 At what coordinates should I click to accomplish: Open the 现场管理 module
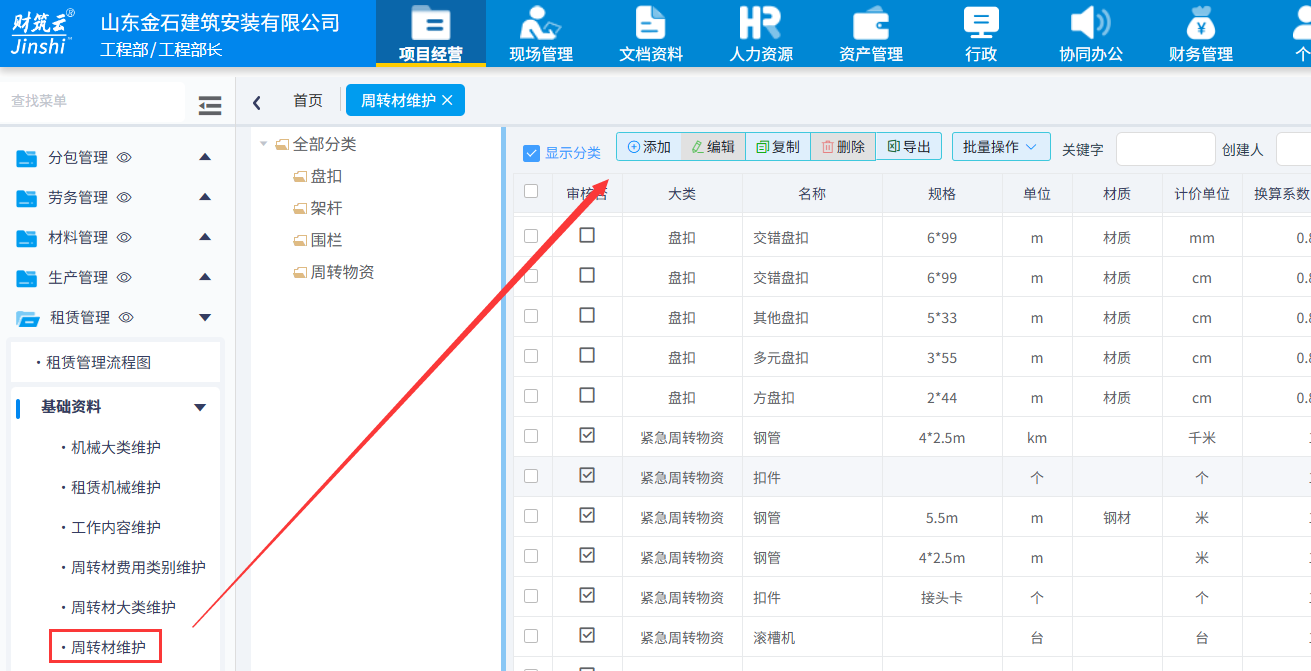click(541, 34)
